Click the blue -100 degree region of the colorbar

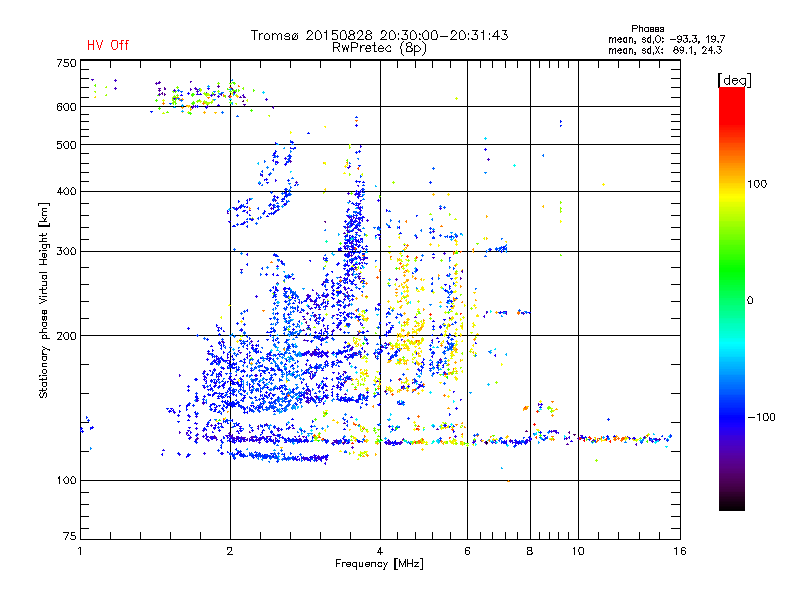coord(732,417)
